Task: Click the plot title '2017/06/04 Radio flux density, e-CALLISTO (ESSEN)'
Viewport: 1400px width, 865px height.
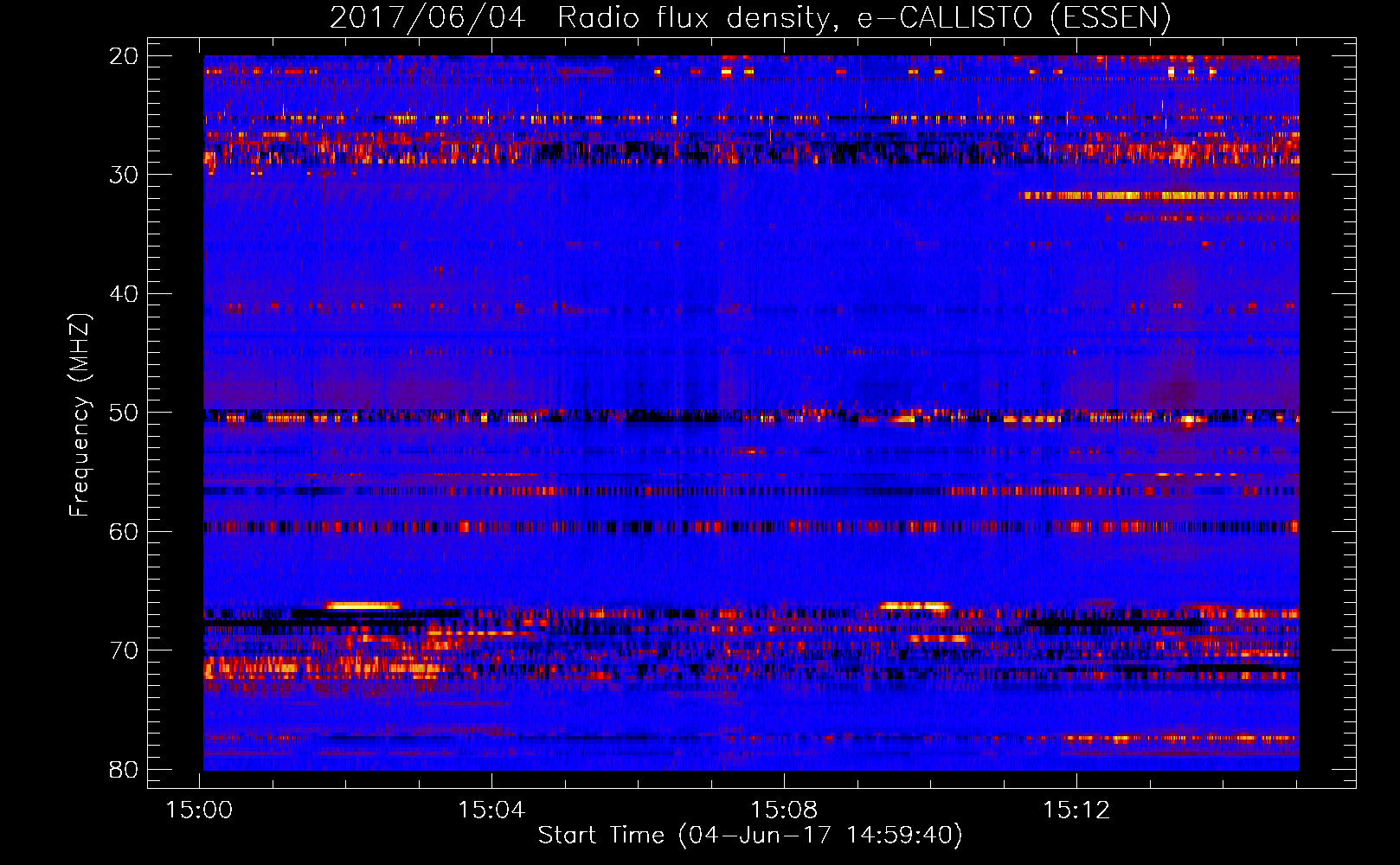Action: pyautogui.click(x=750, y=17)
